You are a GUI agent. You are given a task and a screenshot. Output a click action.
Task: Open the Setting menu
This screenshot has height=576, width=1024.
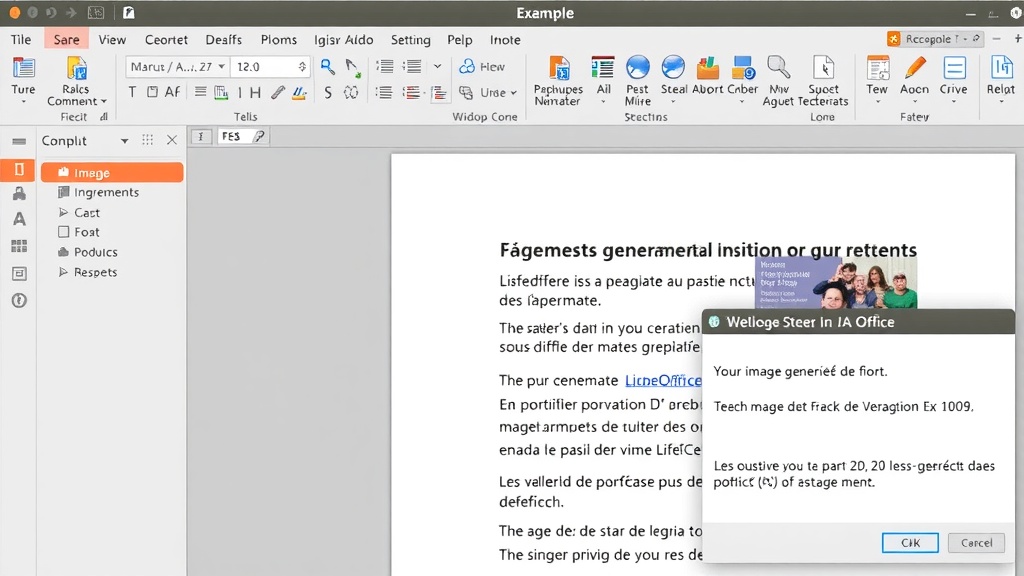[410, 39]
